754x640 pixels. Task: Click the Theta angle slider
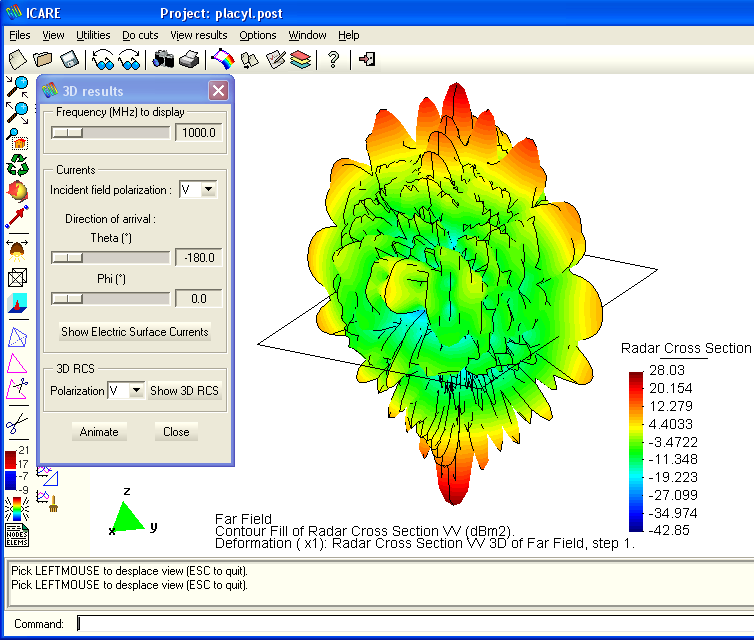[111, 258]
